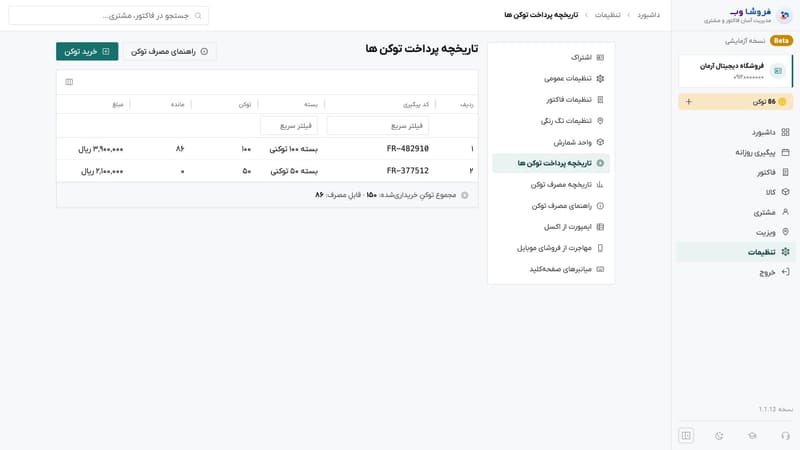
Task: Click the tracking code quick filter field
Action: click(x=378, y=126)
